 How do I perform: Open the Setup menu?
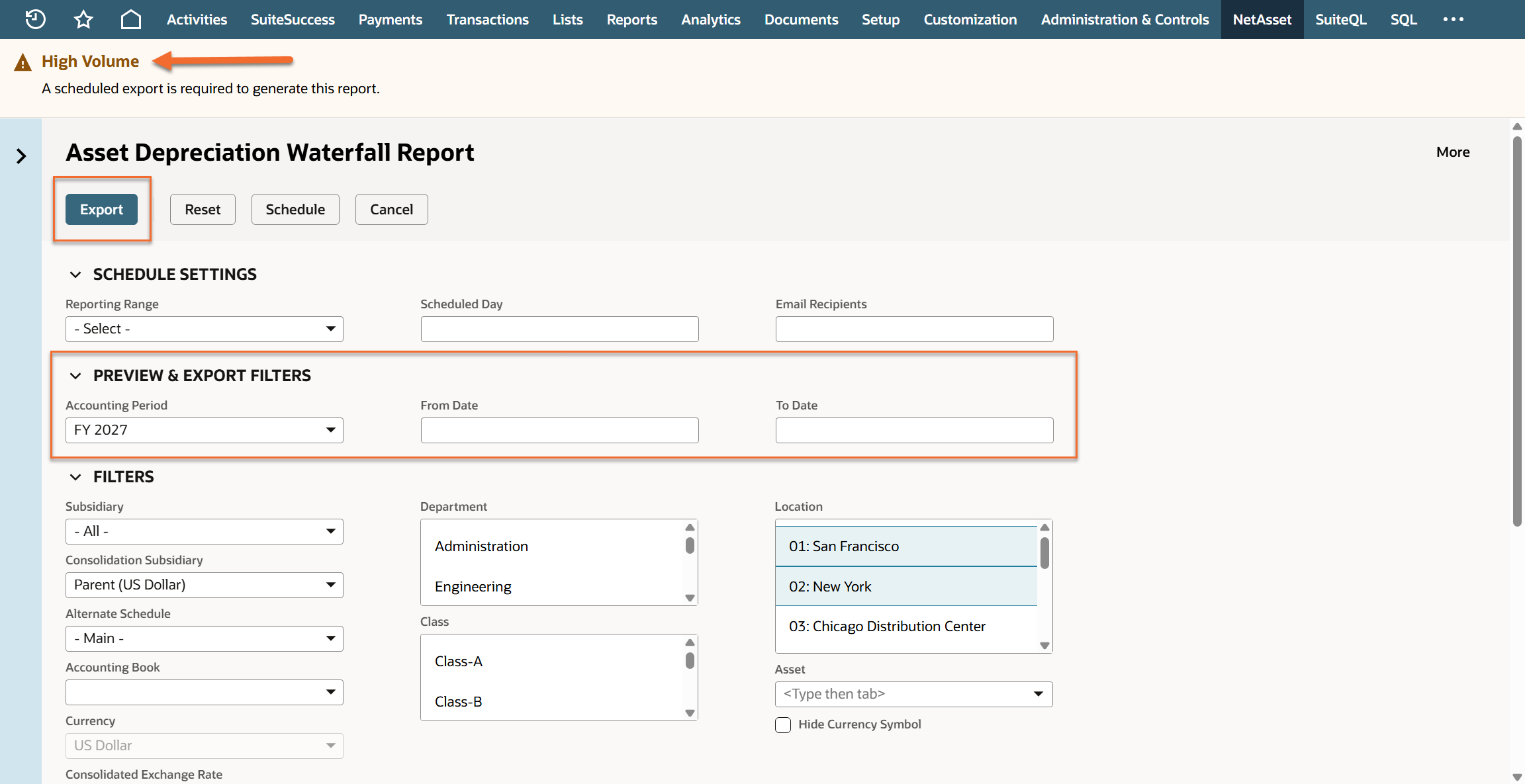(x=881, y=19)
